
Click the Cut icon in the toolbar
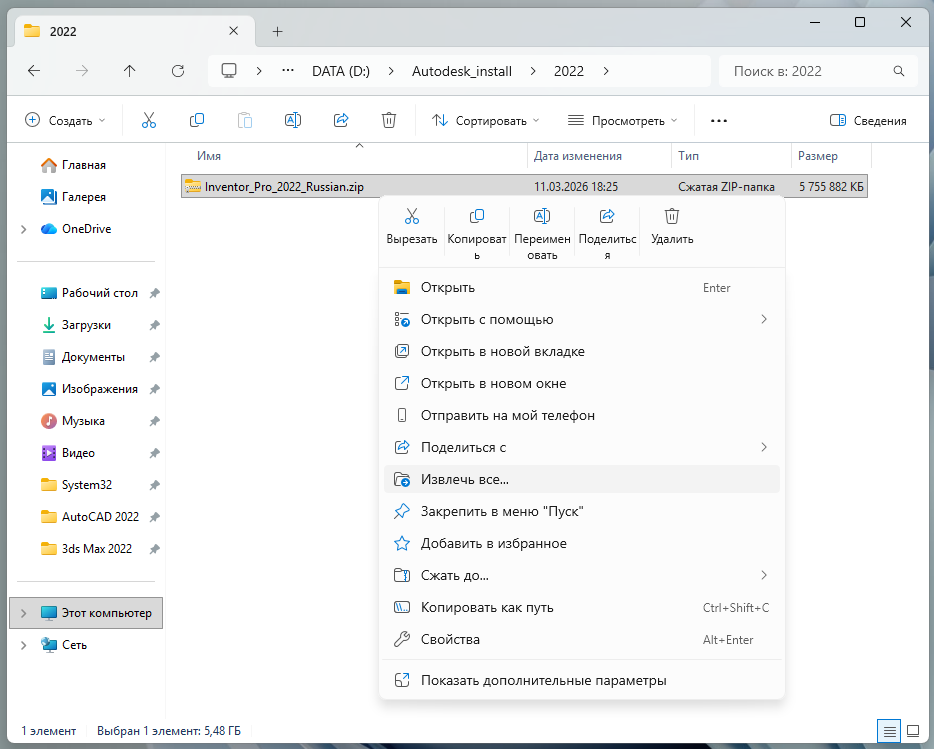pos(149,120)
